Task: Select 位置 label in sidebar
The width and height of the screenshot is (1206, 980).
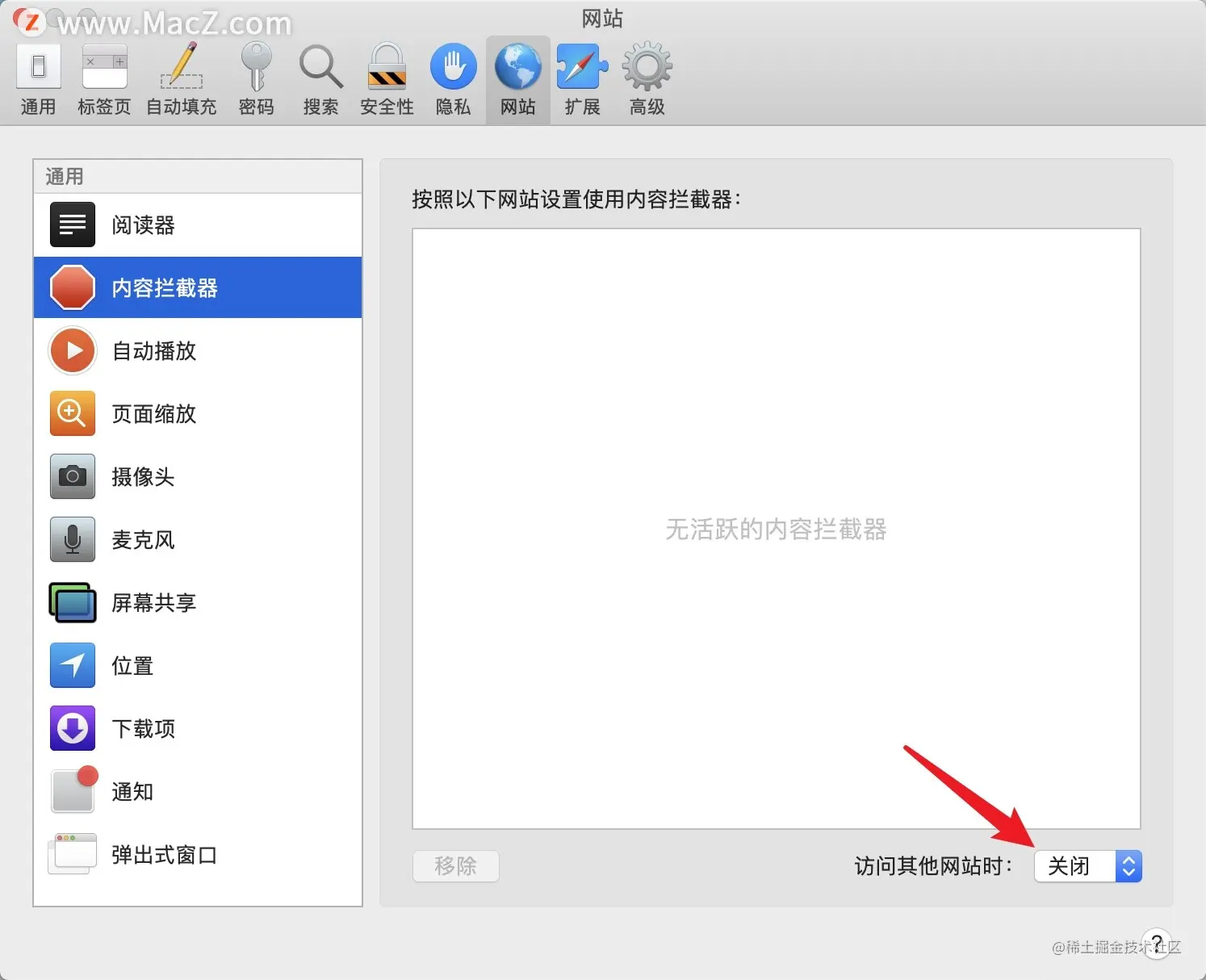Action: 132,666
